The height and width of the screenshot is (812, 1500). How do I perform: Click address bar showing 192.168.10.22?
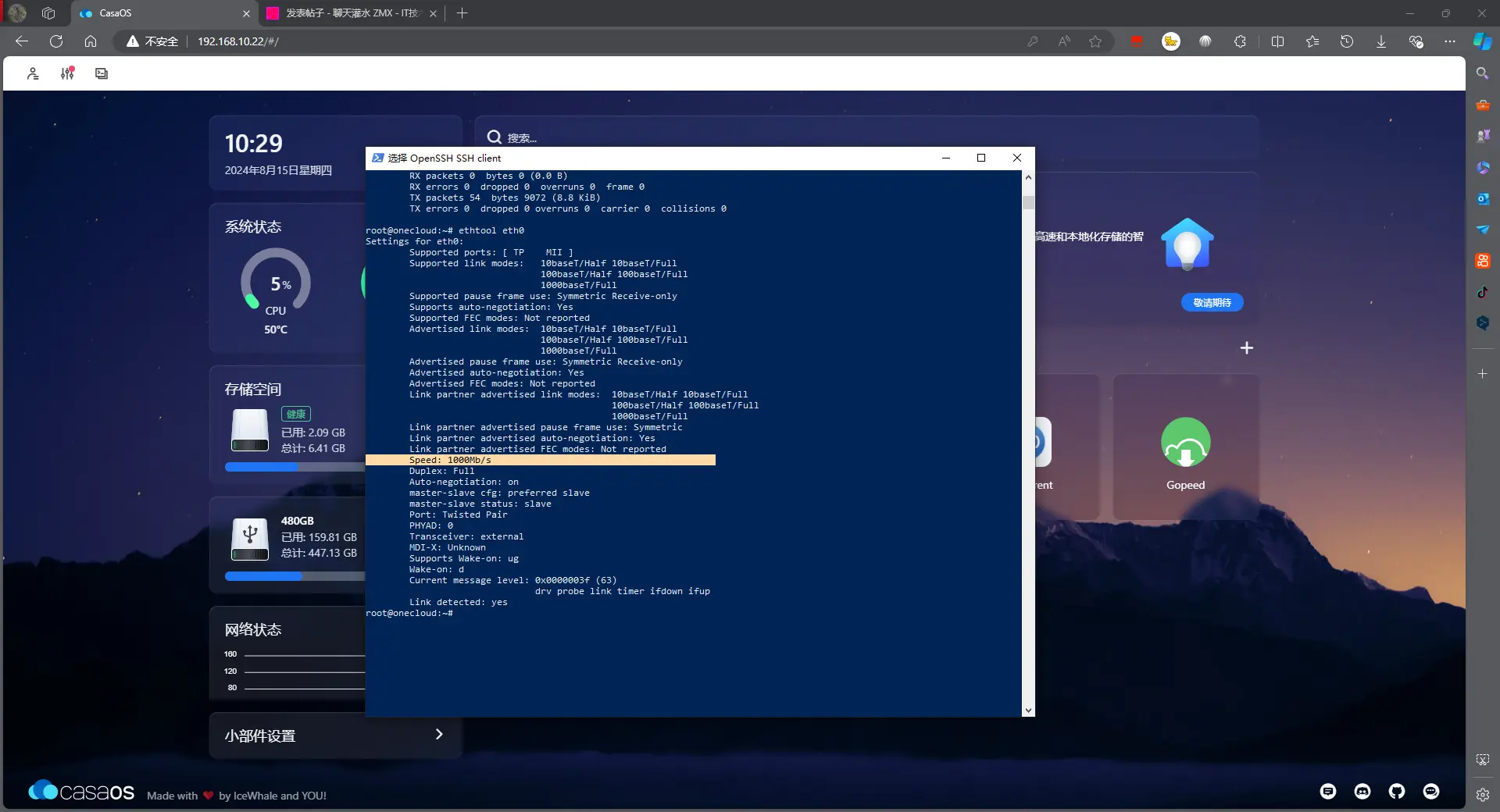[238, 41]
